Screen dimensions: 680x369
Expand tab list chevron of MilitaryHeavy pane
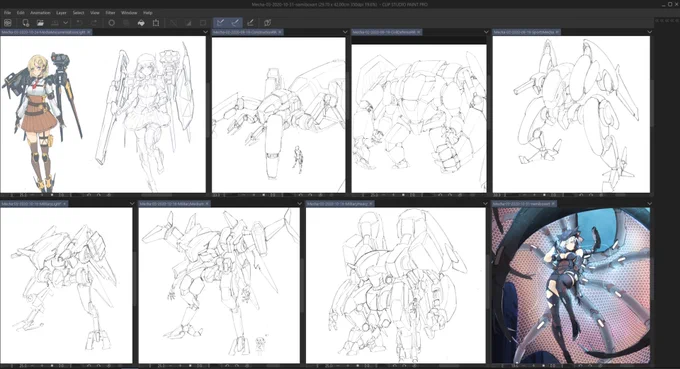(x=485, y=204)
